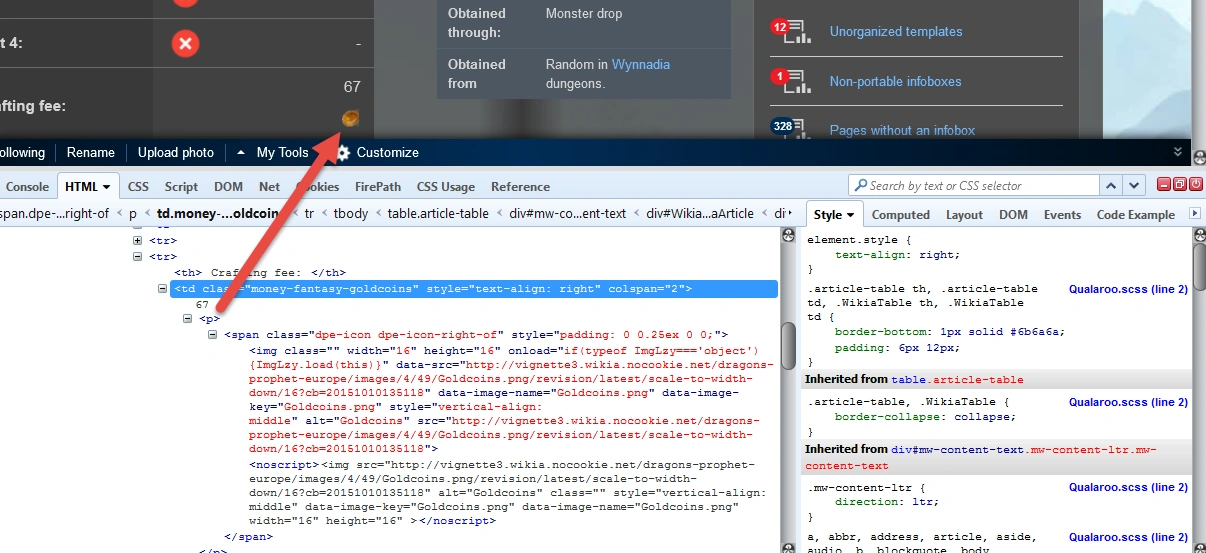Click the Upload photo button
This screenshot has width=1206, height=553.
coord(176,153)
